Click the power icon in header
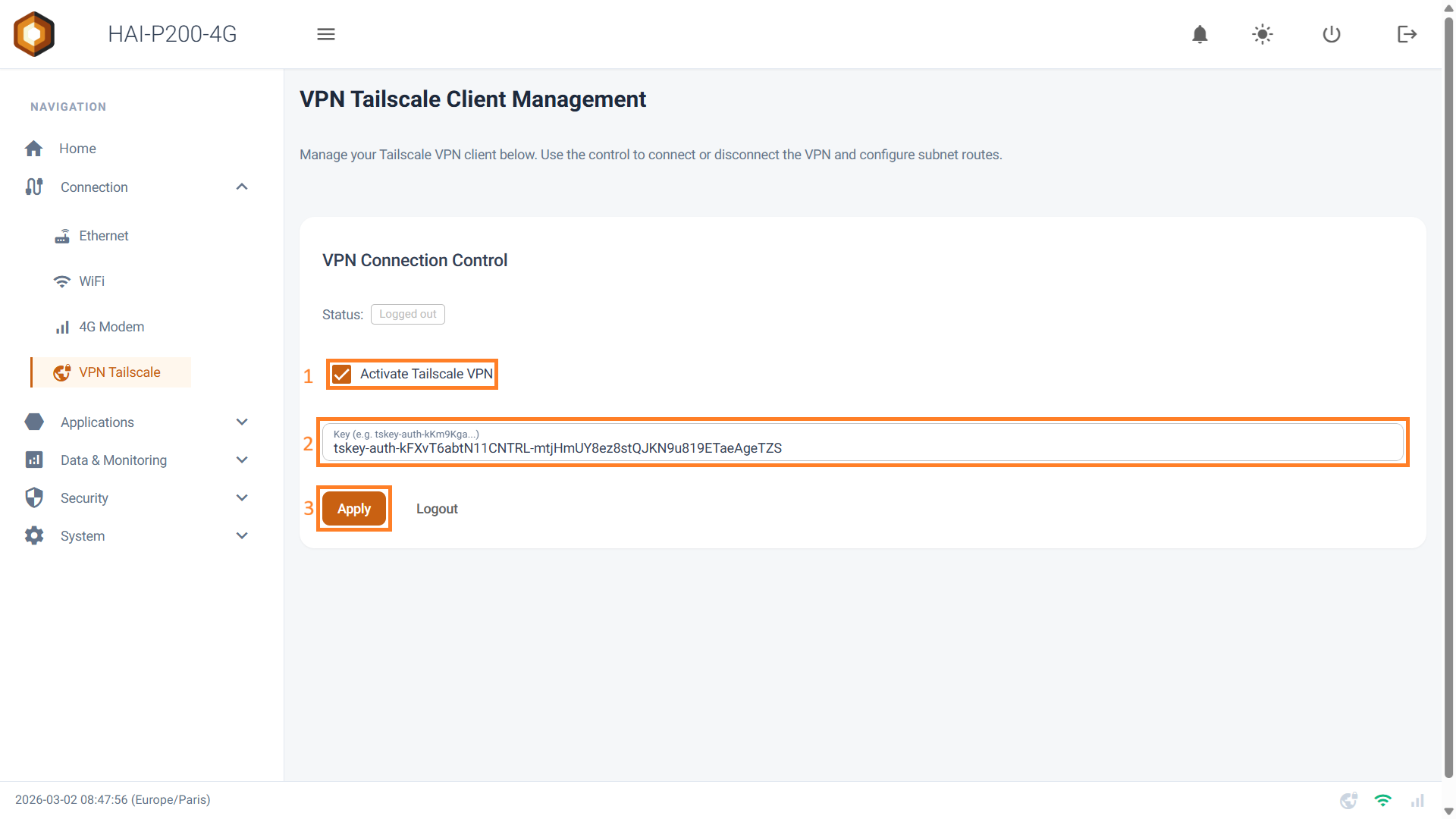Screen dimensions: 1456x819 tap(1332, 34)
